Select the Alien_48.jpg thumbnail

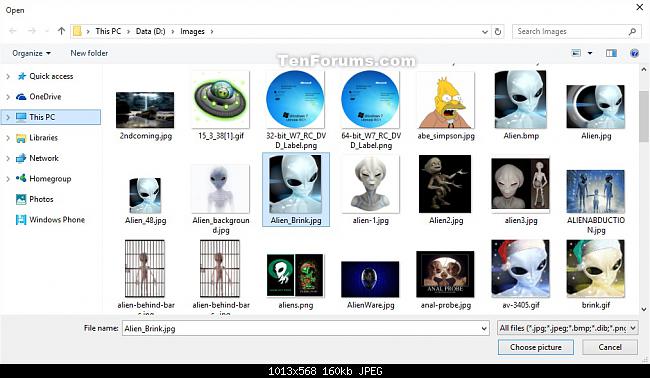coord(145,196)
